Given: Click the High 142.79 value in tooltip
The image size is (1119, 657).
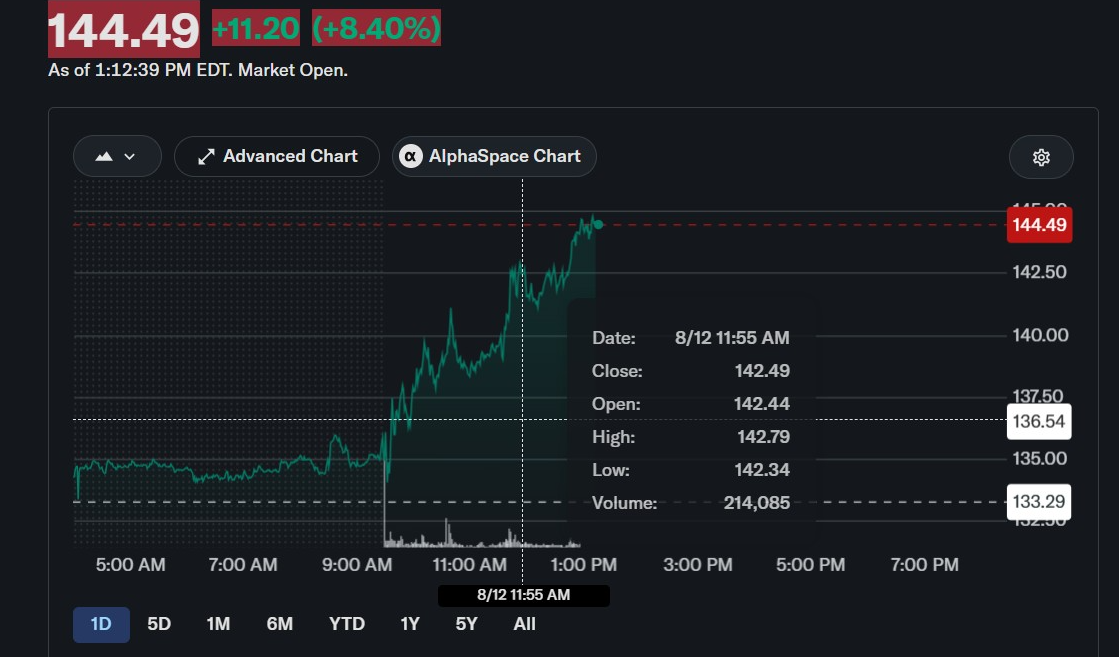Looking at the screenshot, I should (764, 437).
